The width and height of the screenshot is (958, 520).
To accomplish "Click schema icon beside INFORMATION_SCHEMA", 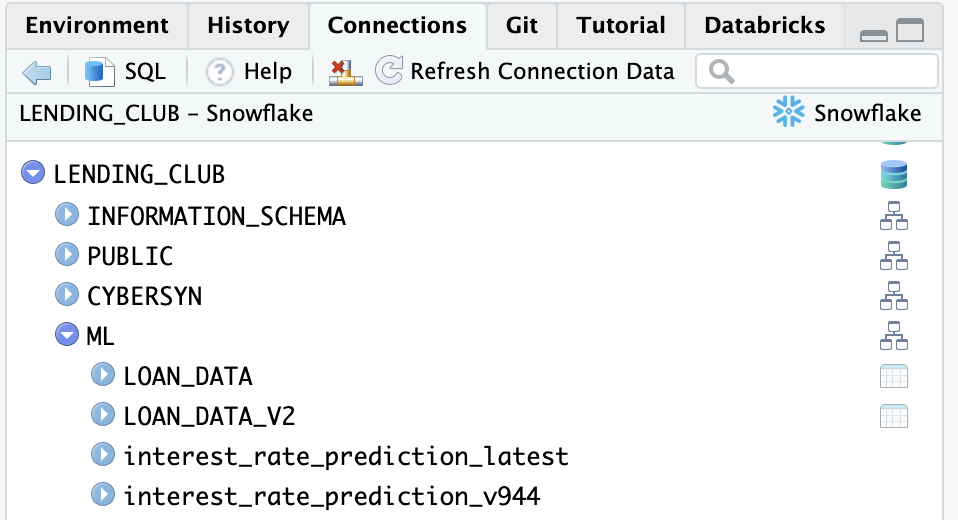I will point(893,216).
